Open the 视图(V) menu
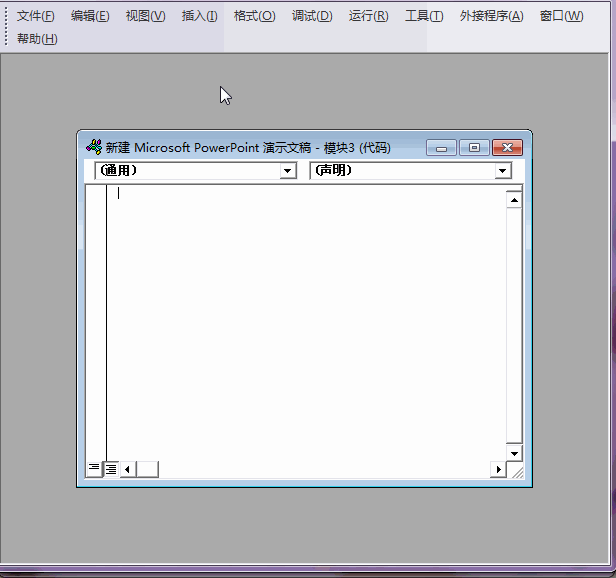This screenshot has width=616, height=578. [x=145, y=16]
